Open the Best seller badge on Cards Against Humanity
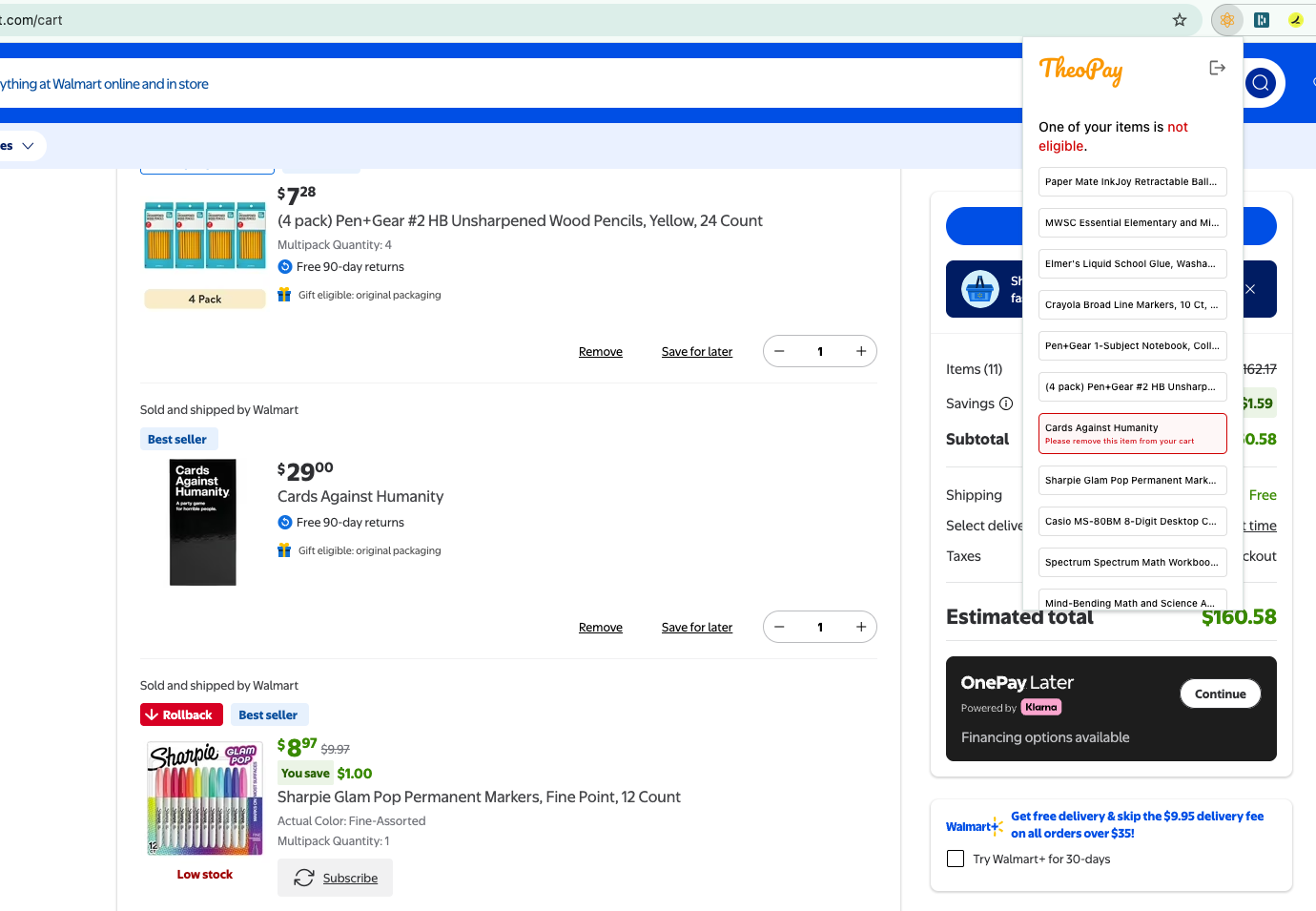1316x911 pixels. 177,439
